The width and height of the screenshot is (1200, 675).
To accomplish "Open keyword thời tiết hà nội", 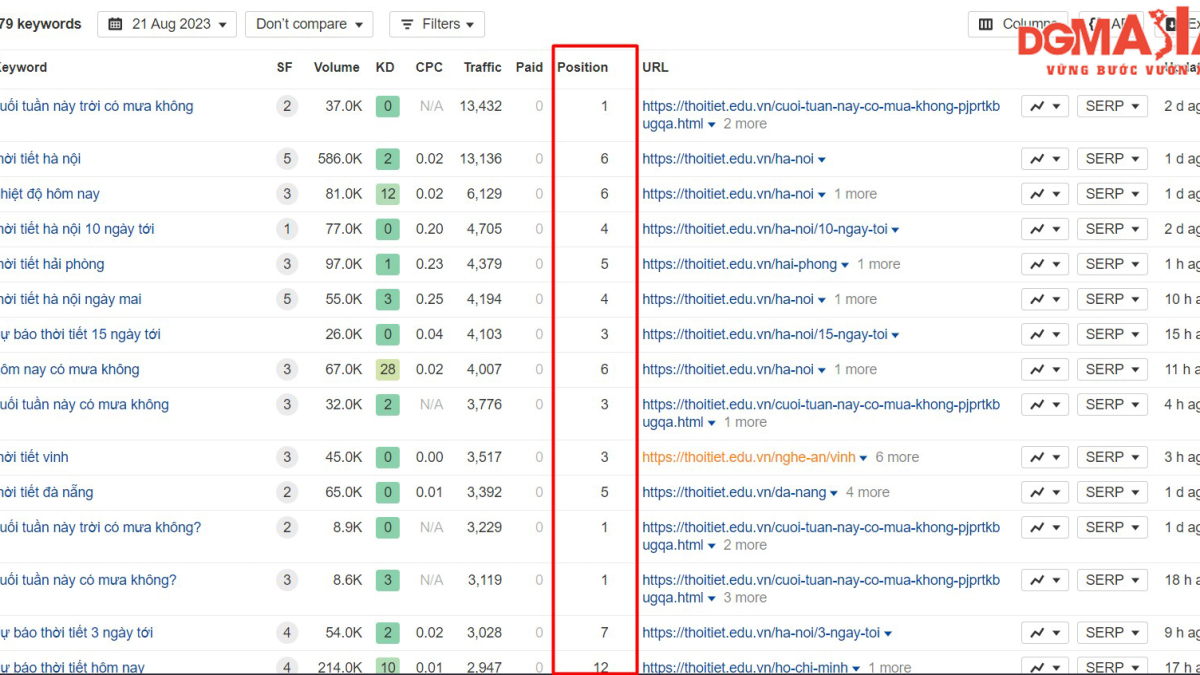I will [40, 159].
